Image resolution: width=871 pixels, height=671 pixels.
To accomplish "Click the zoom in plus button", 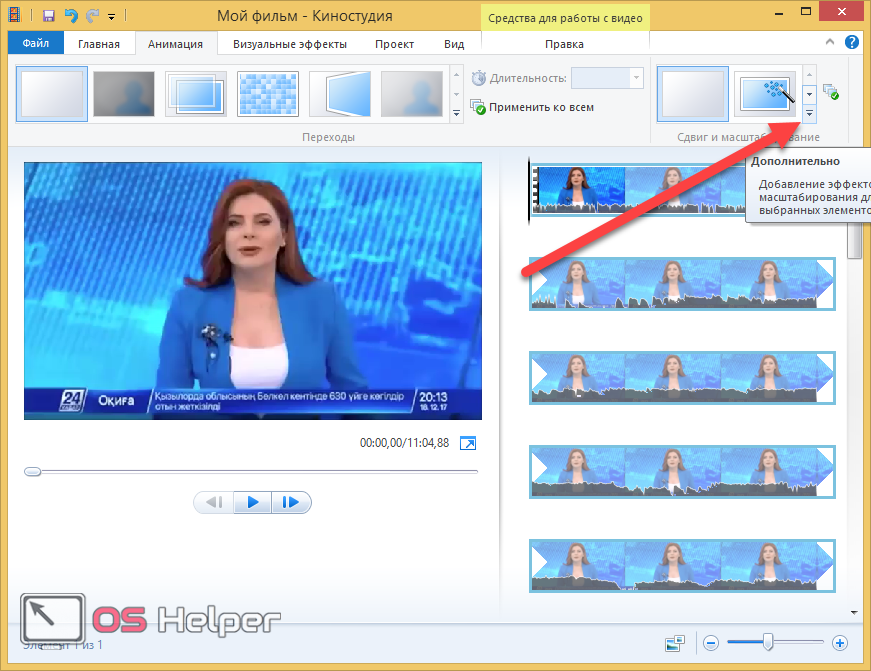I will point(840,643).
